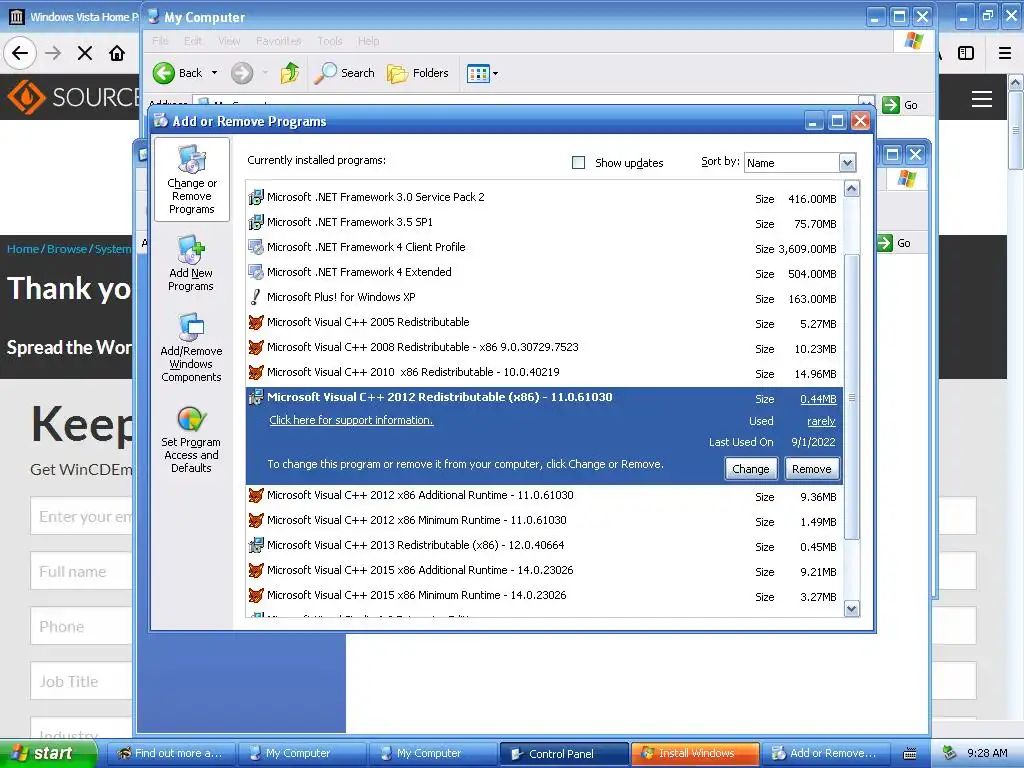Click here for support information link
Image resolution: width=1024 pixels, height=768 pixels.
(x=351, y=420)
